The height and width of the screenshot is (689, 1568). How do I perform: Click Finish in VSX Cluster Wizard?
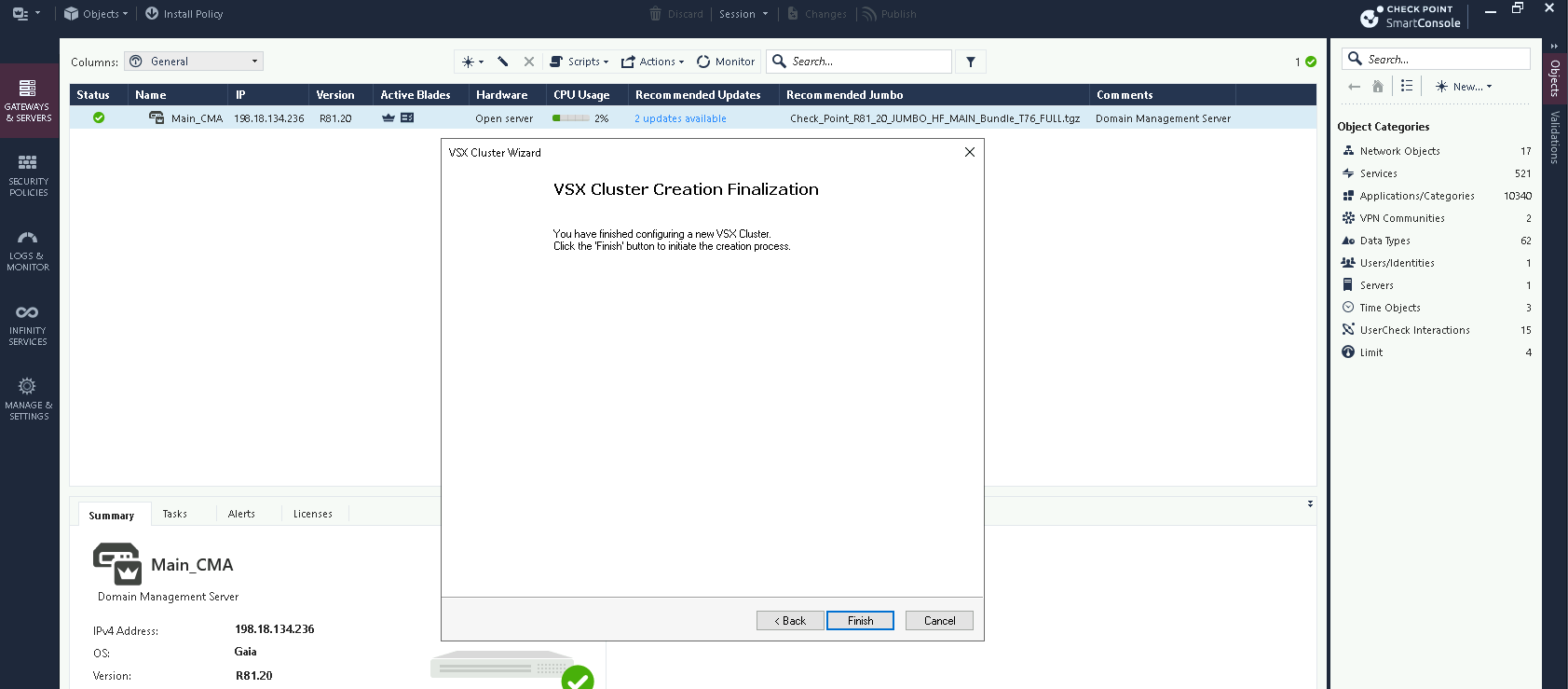[x=860, y=621]
